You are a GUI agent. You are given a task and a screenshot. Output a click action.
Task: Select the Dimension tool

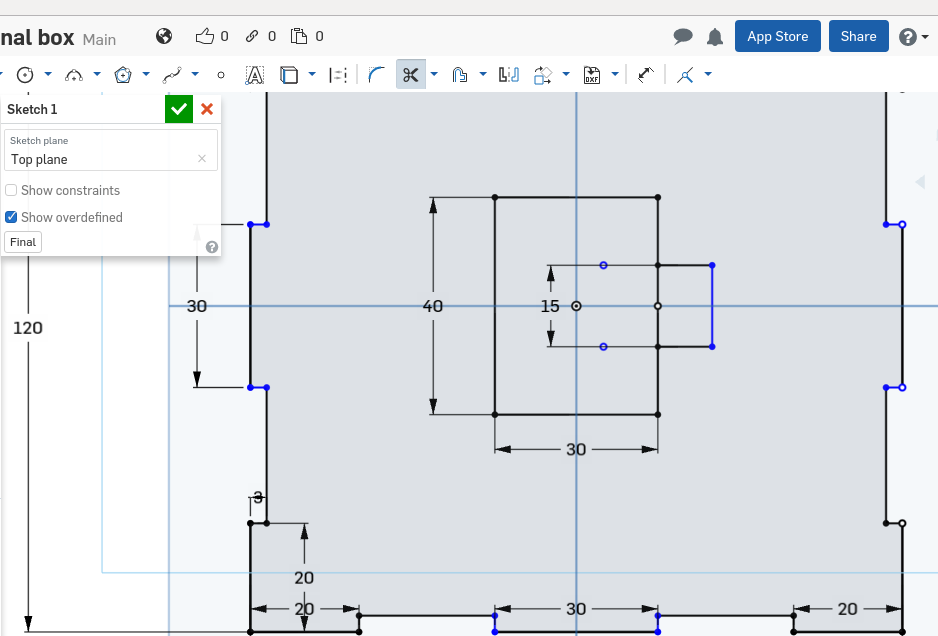pos(645,75)
